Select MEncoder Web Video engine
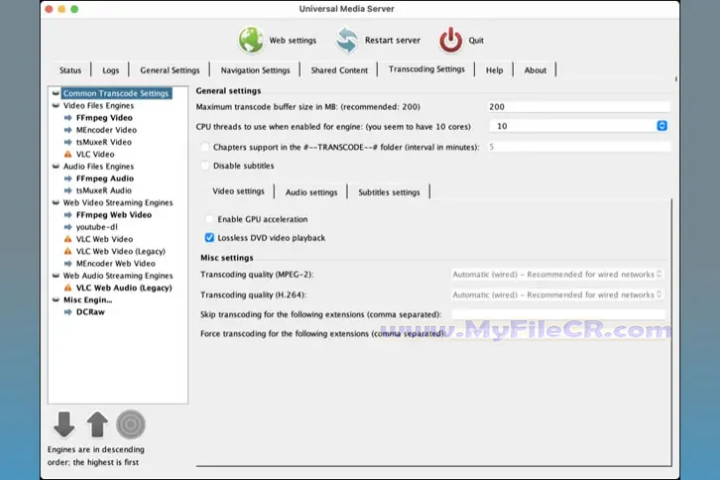 116,264
